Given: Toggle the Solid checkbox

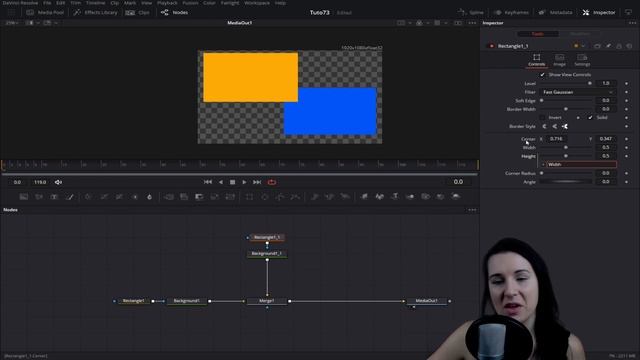Looking at the screenshot, I should [590, 118].
